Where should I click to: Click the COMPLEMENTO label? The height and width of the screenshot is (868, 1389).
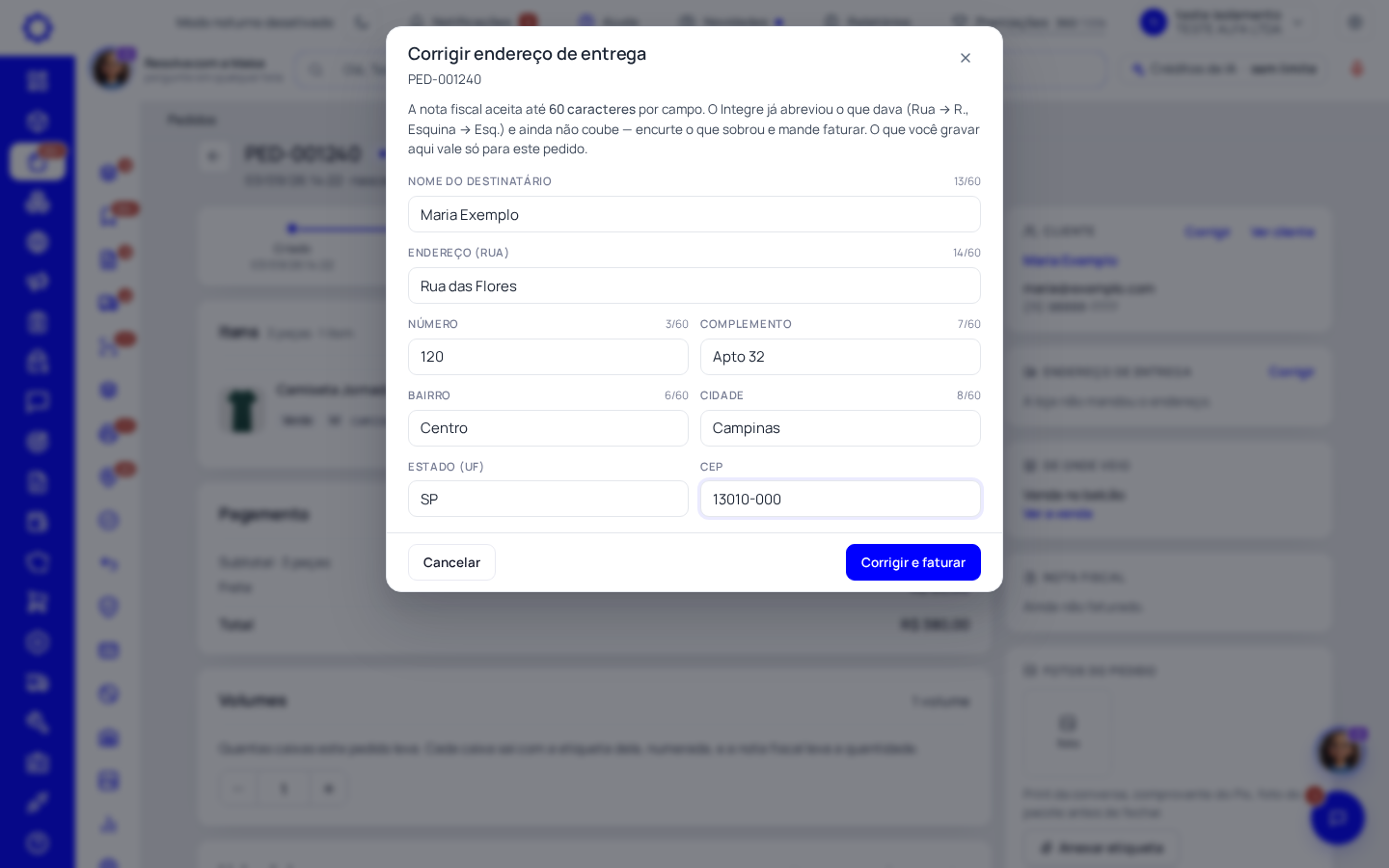[746, 324]
